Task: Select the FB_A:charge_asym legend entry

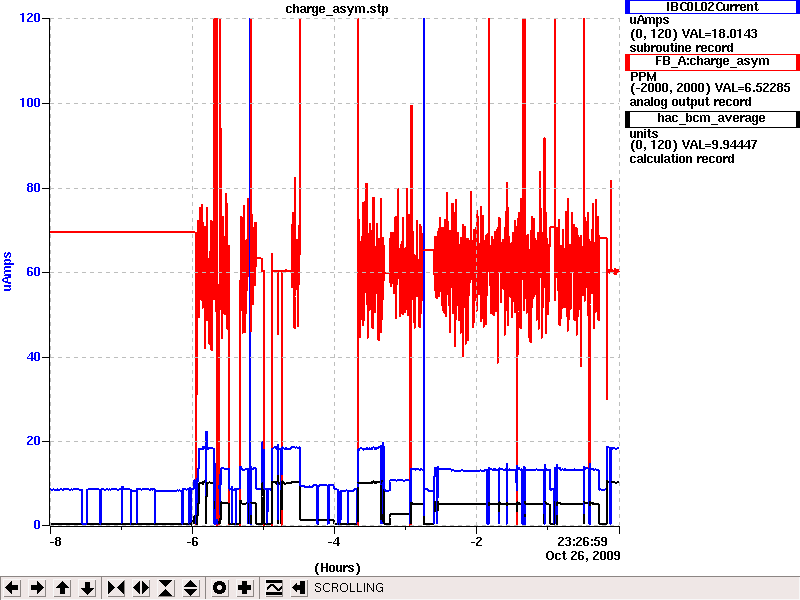Action: pyautogui.click(x=712, y=61)
